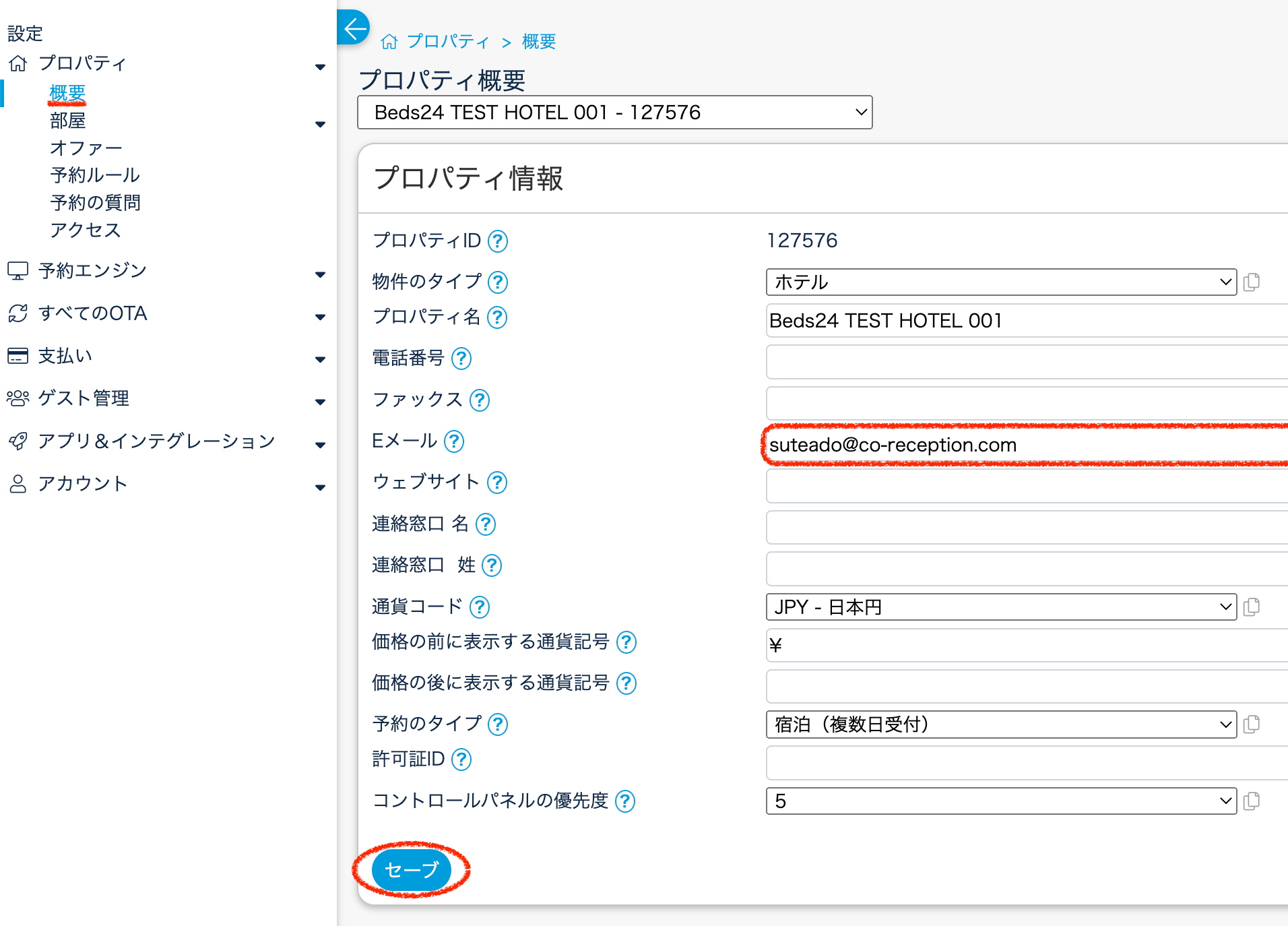Open the 物件のタイプ dropdown showing ホテル
This screenshot has width=1288, height=926.
[1000, 282]
